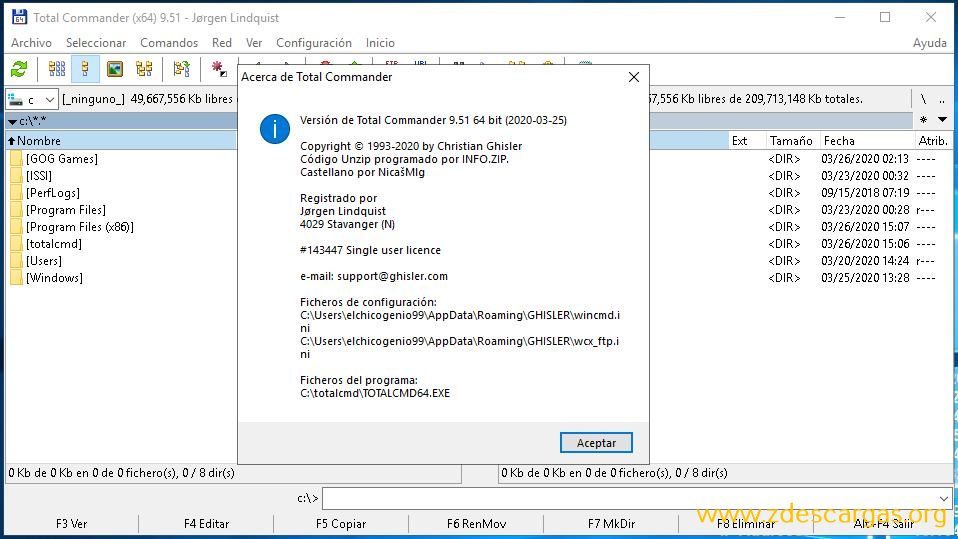Sort right panel by Atrib. column
The height and width of the screenshot is (539, 958).
point(933,141)
